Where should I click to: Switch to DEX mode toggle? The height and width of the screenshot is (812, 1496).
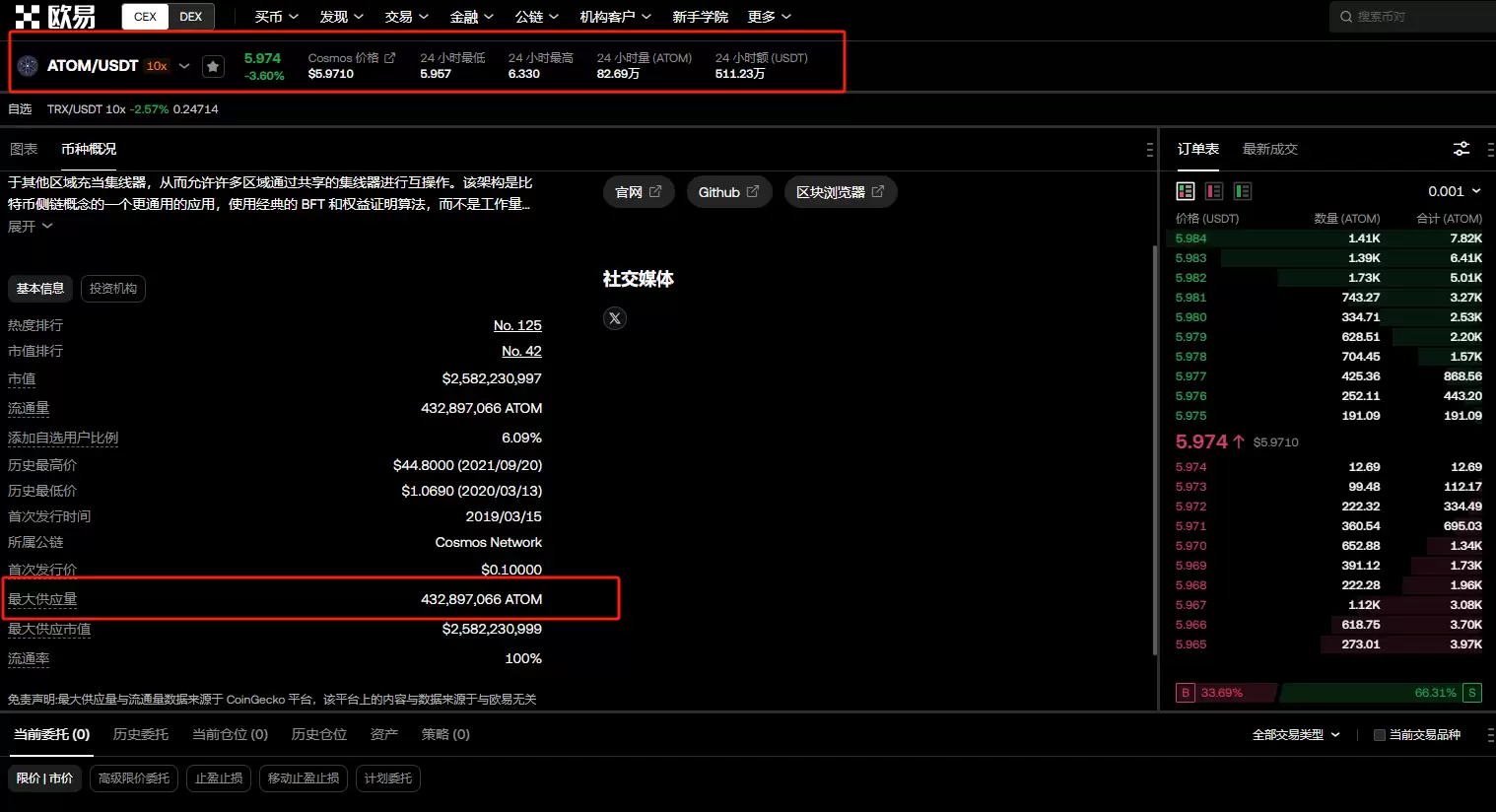pos(190,17)
